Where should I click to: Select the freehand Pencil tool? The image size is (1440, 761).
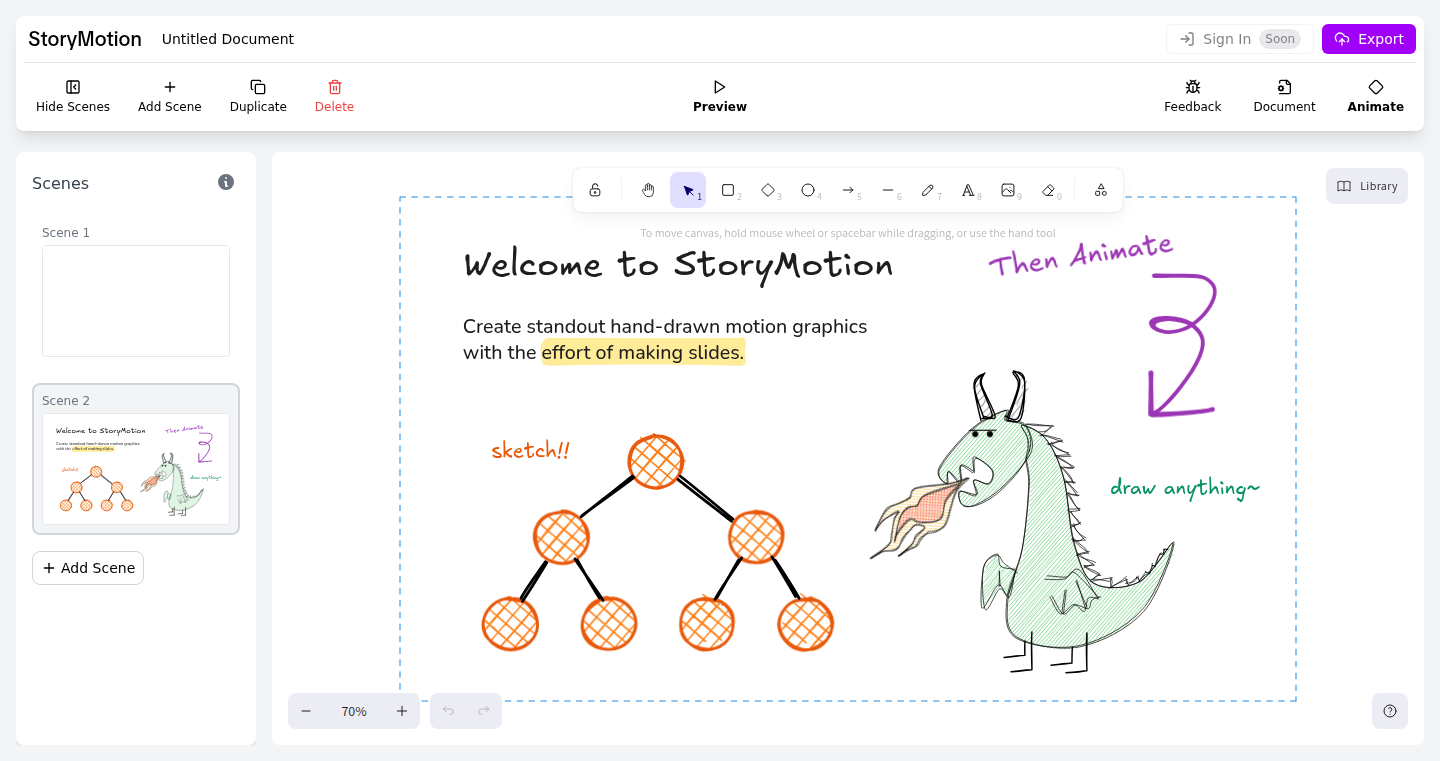tap(928, 190)
